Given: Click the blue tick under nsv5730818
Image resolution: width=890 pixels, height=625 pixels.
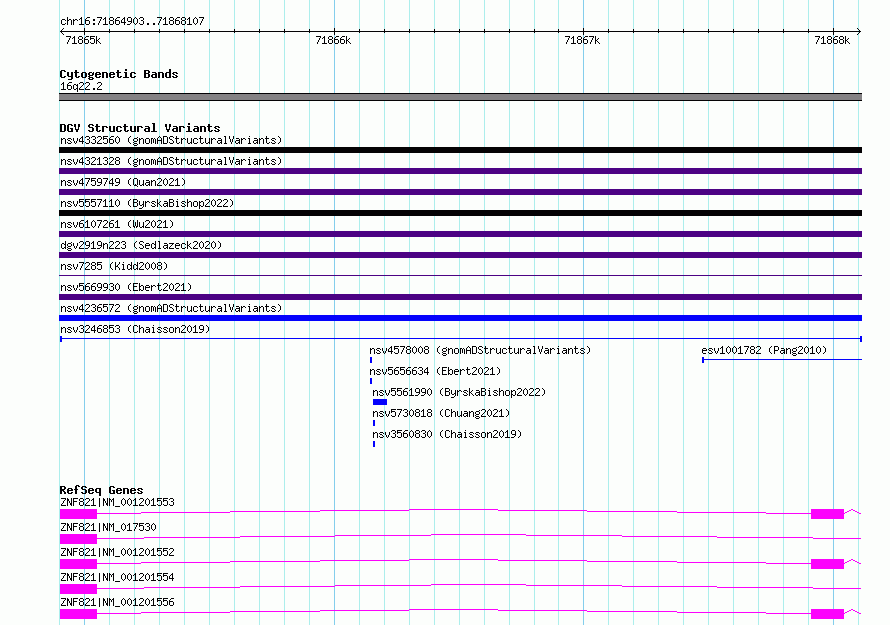Looking at the screenshot, I should point(373,423).
